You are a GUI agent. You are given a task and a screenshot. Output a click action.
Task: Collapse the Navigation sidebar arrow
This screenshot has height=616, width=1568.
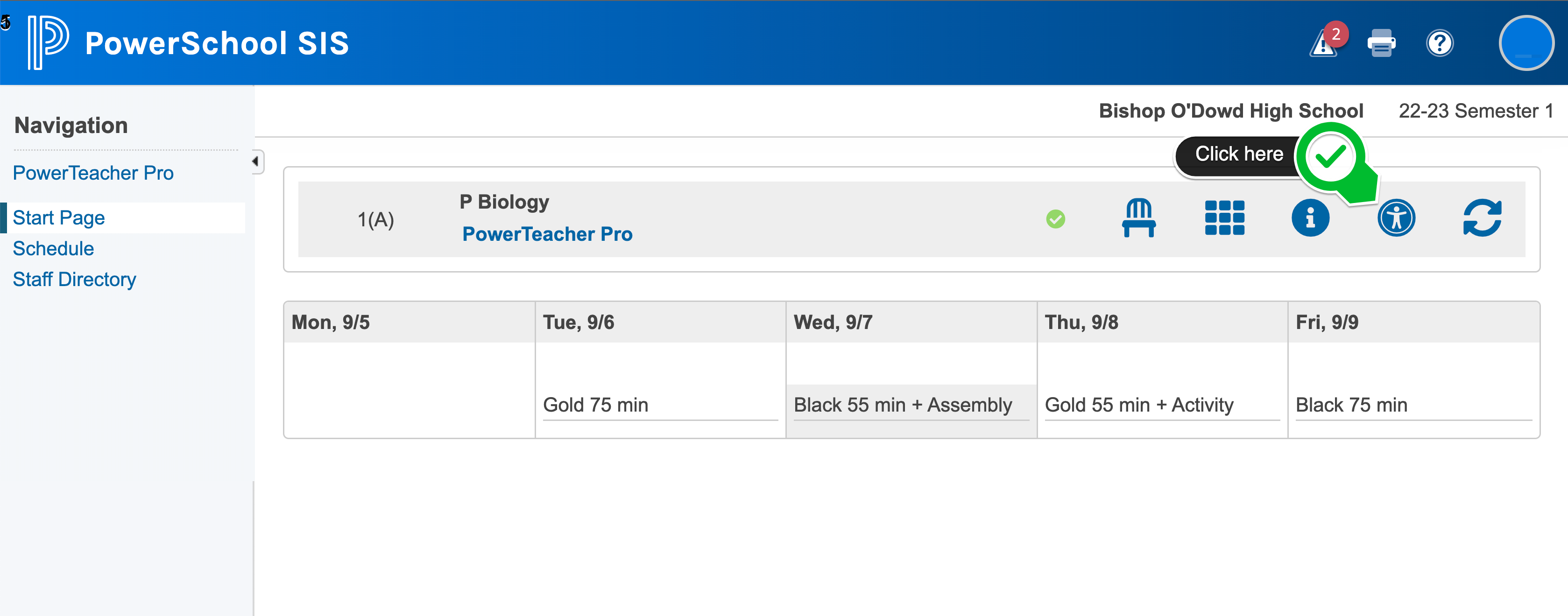tap(256, 162)
